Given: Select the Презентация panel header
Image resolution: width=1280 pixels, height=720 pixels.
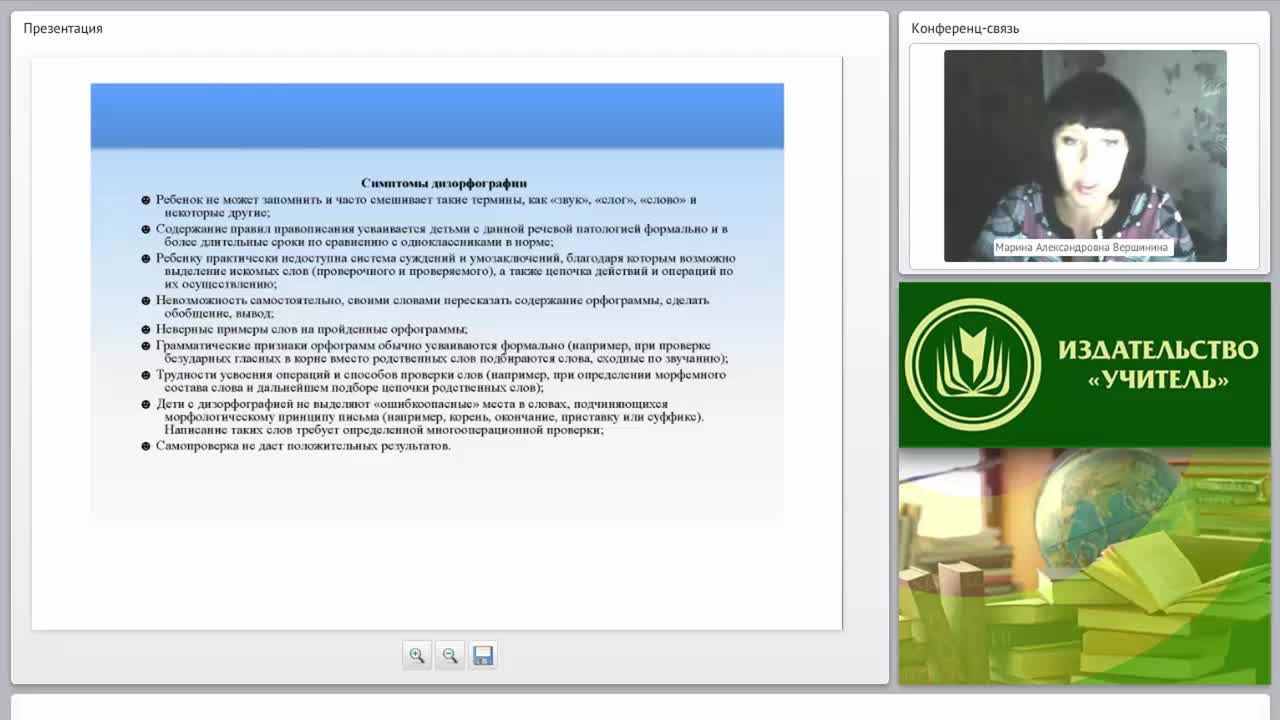Looking at the screenshot, I should 63,28.
